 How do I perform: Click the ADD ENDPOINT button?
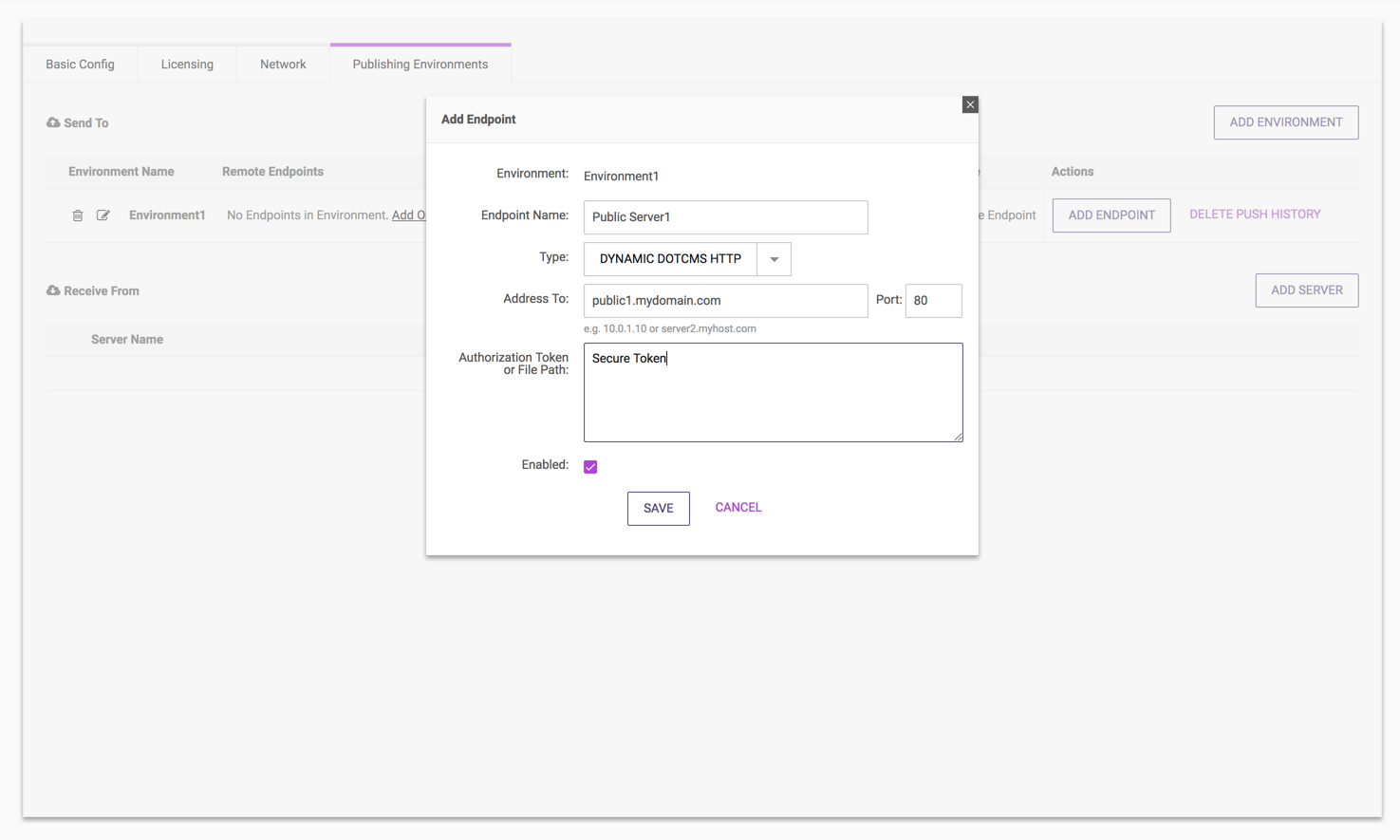click(1111, 215)
